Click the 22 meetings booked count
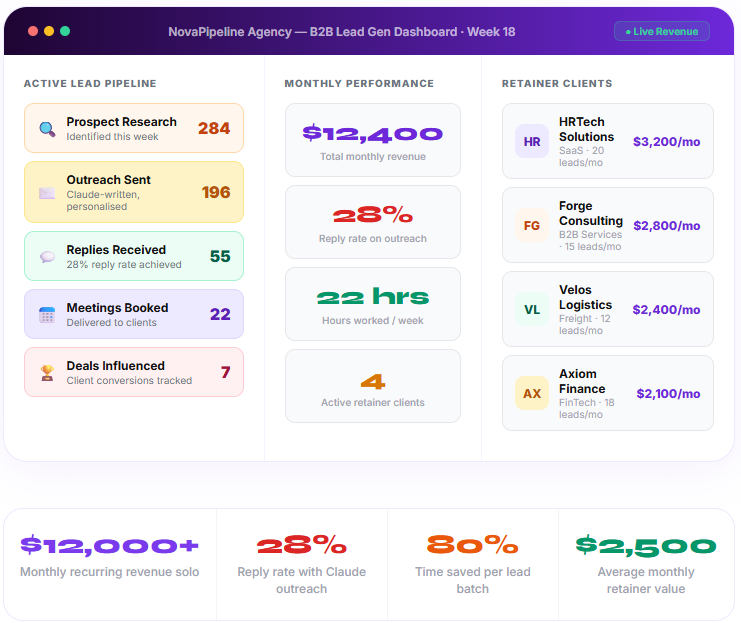 [220, 315]
